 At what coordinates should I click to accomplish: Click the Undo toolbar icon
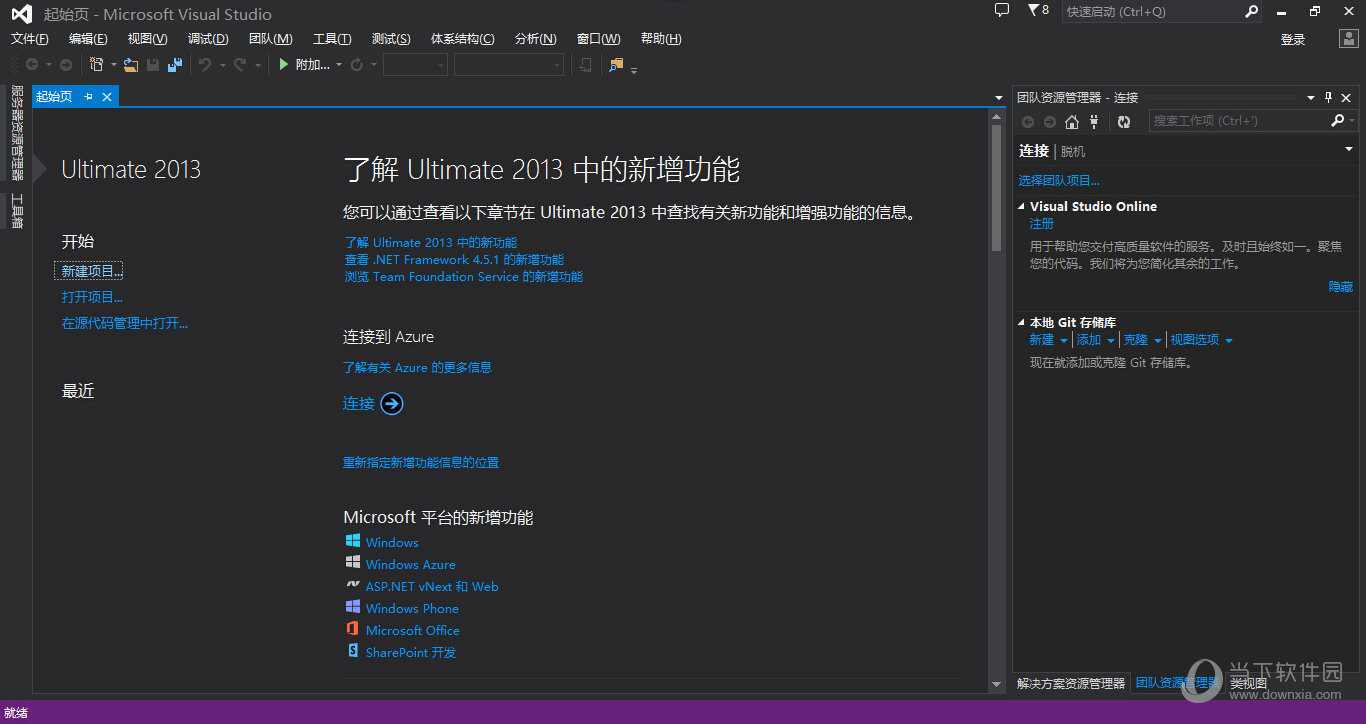(x=205, y=65)
